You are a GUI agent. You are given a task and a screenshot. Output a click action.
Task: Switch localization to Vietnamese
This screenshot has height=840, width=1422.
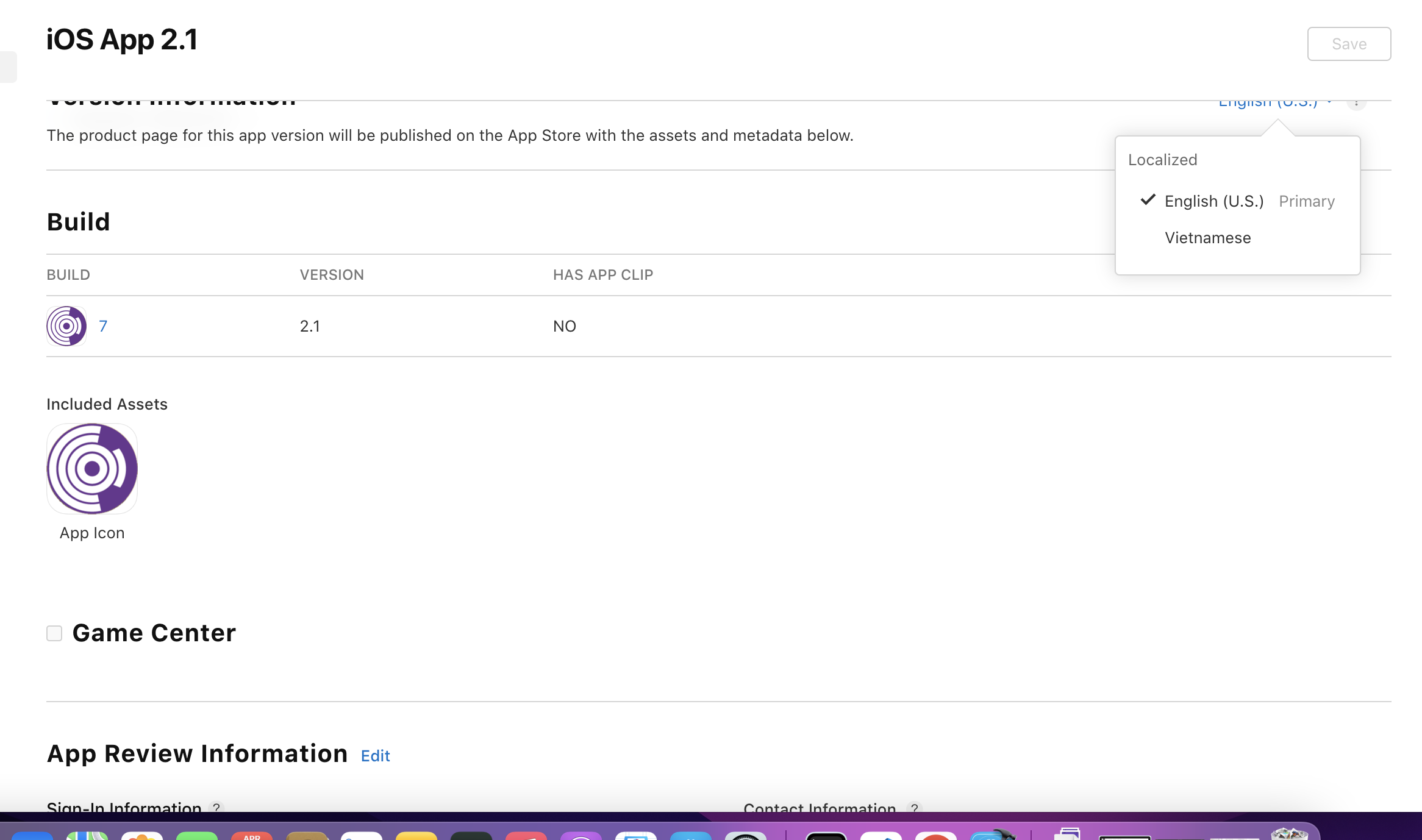pyautogui.click(x=1207, y=238)
